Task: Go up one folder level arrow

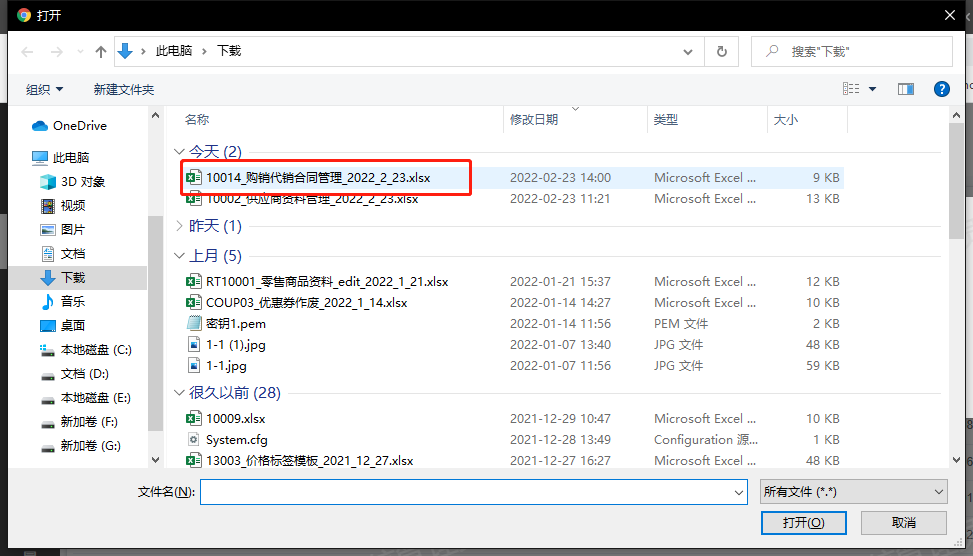Action: click(x=101, y=52)
